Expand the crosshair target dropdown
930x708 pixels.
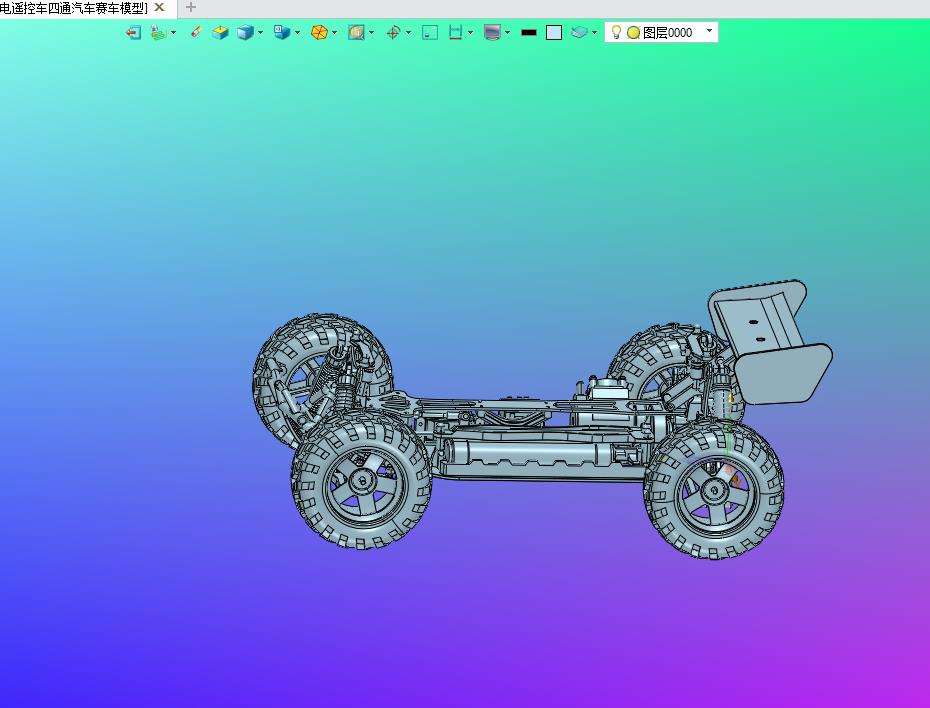click(408, 33)
